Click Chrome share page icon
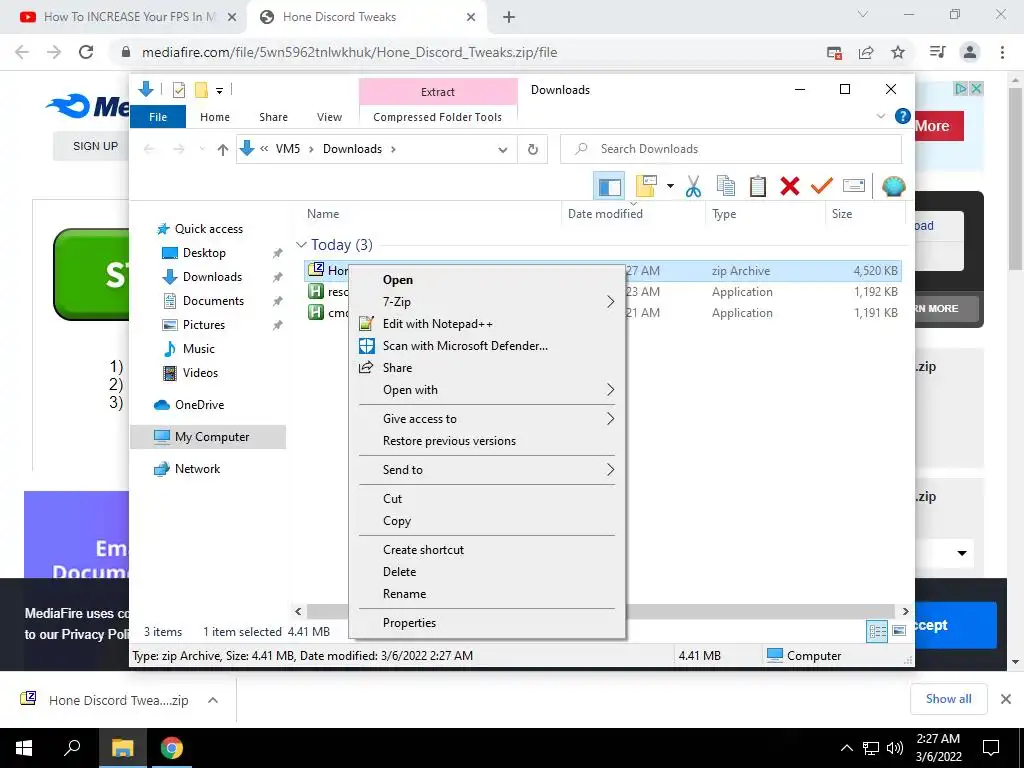This screenshot has height=768, width=1024. point(866,52)
